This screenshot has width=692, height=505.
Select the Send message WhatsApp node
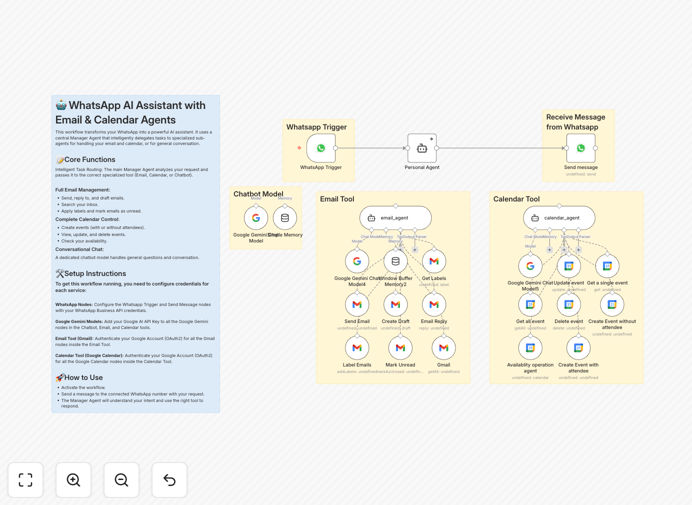[581, 148]
